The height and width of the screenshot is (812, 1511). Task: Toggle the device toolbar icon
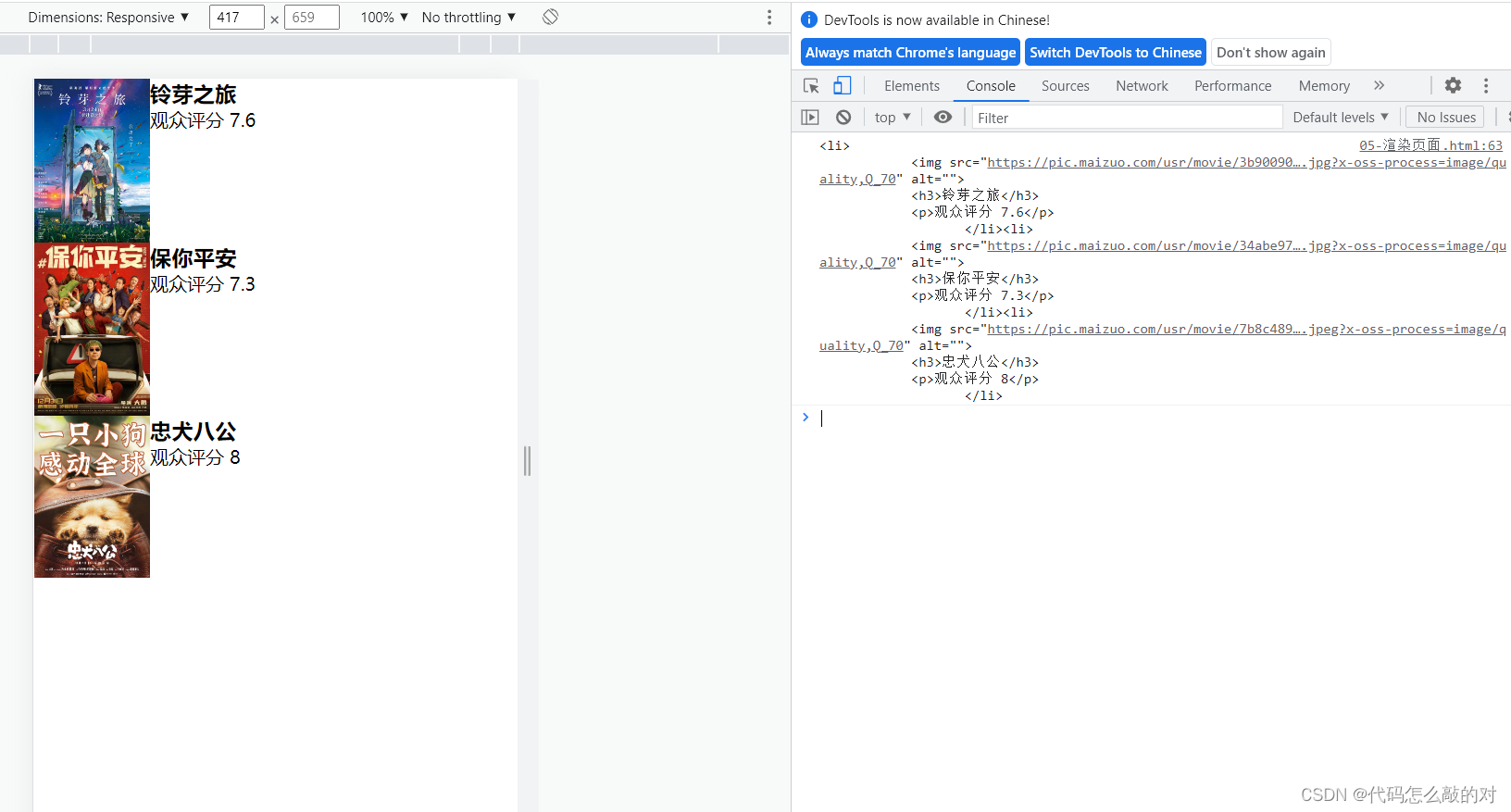pyautogui.click(x=842, y=86)
